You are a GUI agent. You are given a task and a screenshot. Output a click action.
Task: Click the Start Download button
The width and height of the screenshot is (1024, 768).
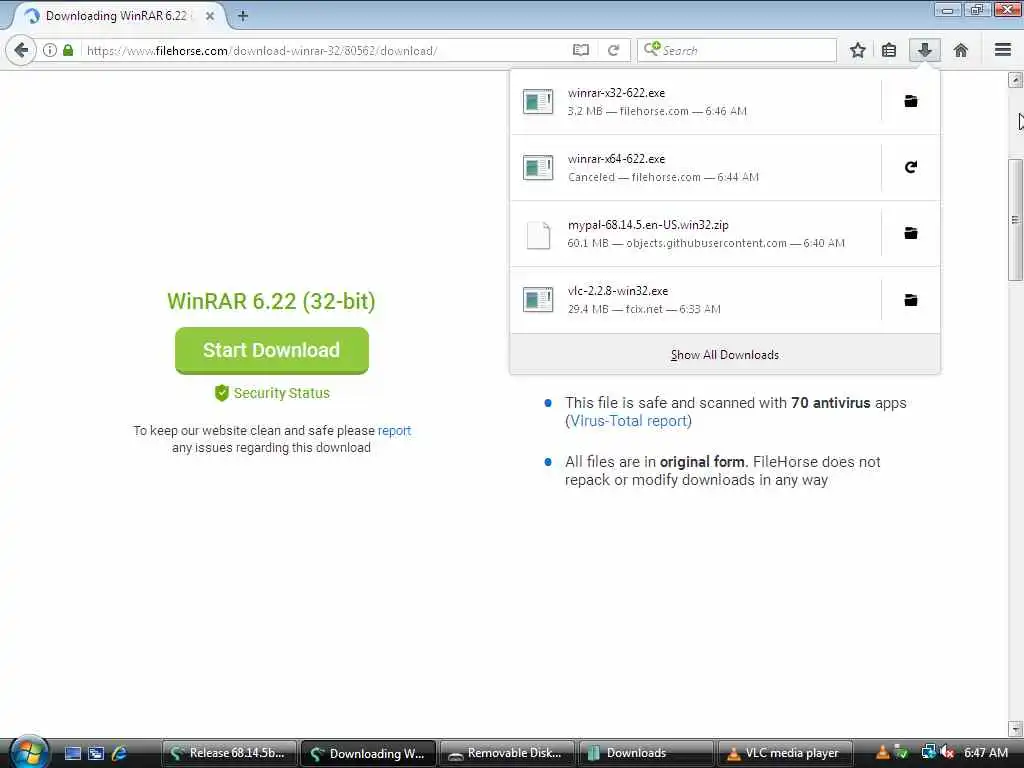[272, 351]
